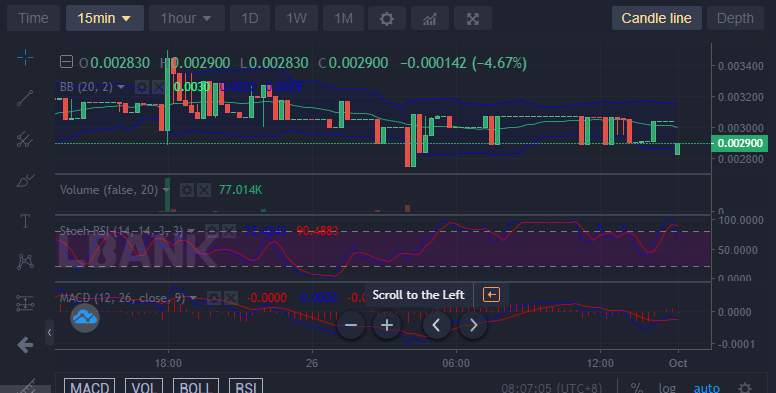Select the long position prediction tool
776x393 pixels.
[25, 303]
